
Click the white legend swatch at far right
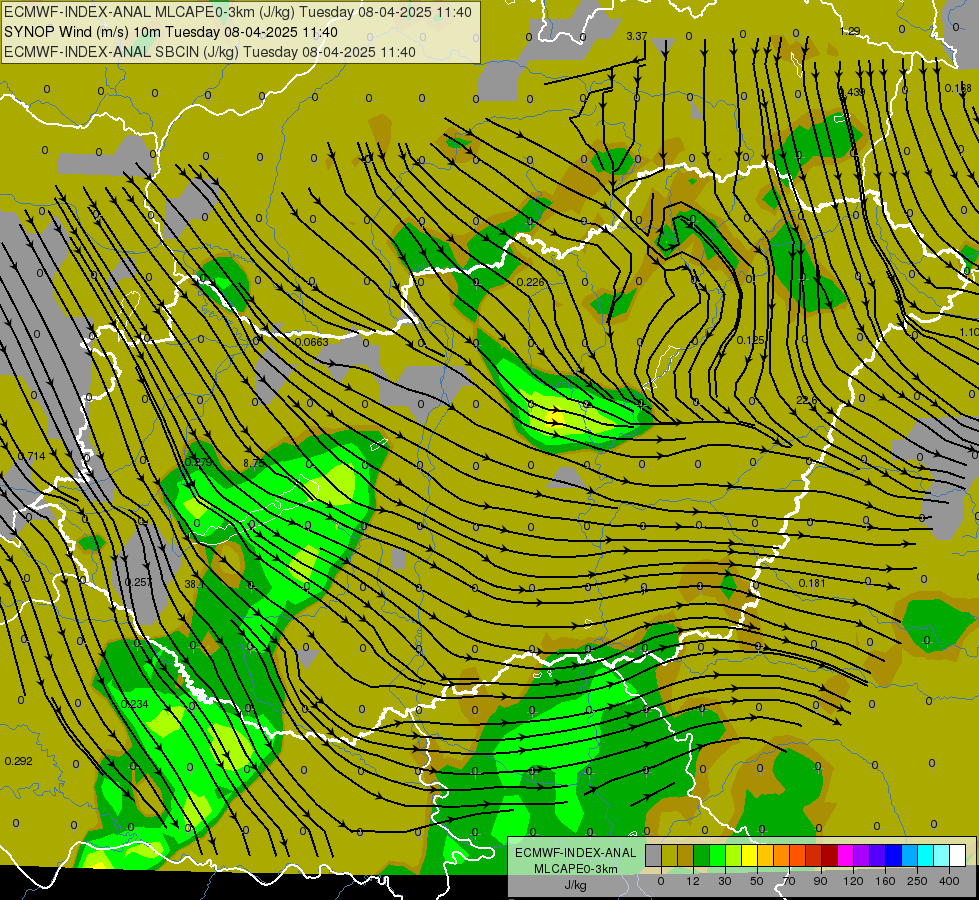[x=958, y=855]
